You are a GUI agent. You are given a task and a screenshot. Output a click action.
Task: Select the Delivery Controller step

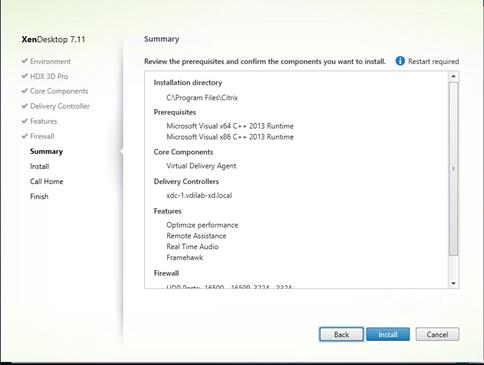coord(60,106)
